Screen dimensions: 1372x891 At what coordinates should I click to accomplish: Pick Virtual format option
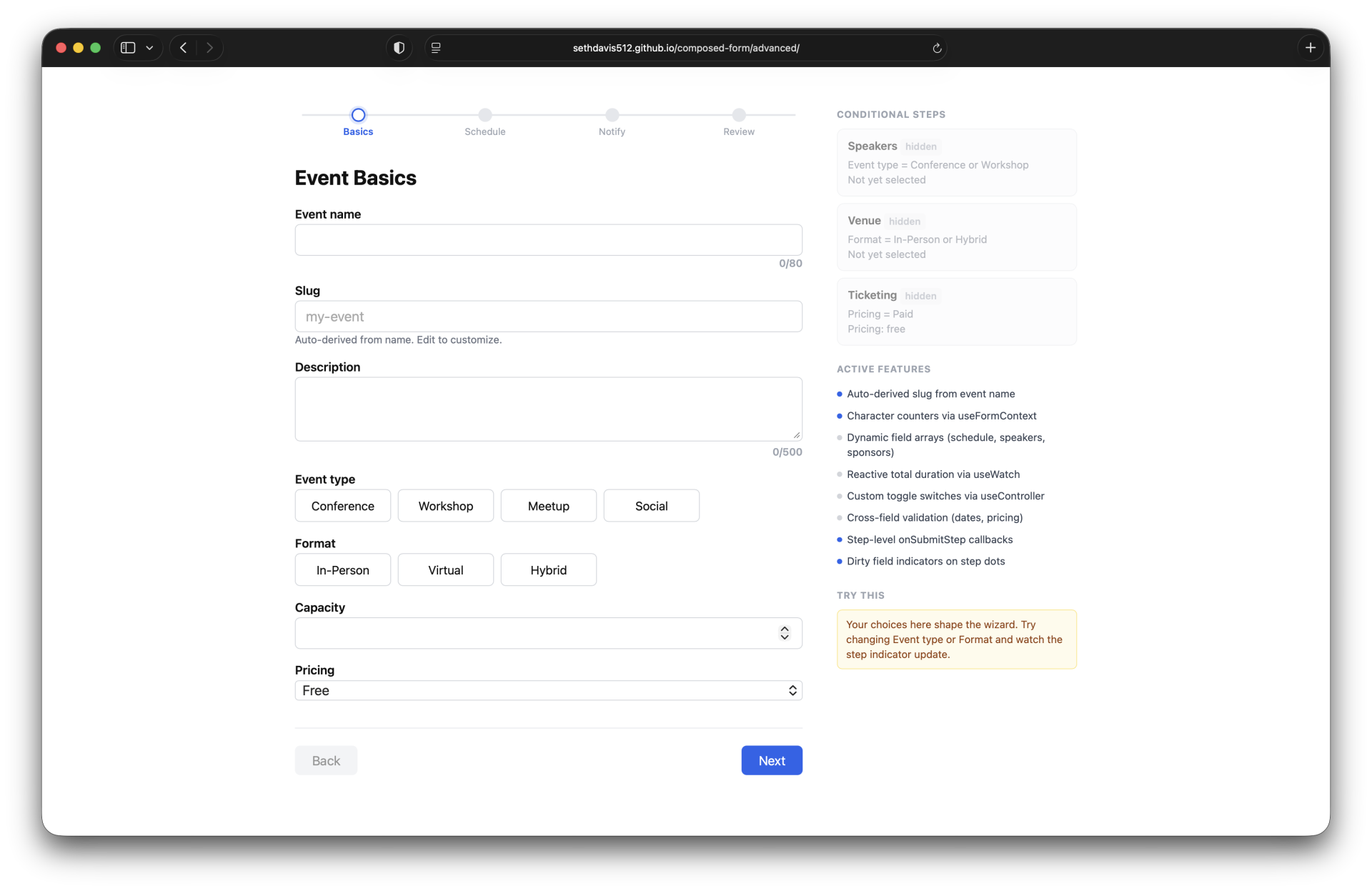445,570
